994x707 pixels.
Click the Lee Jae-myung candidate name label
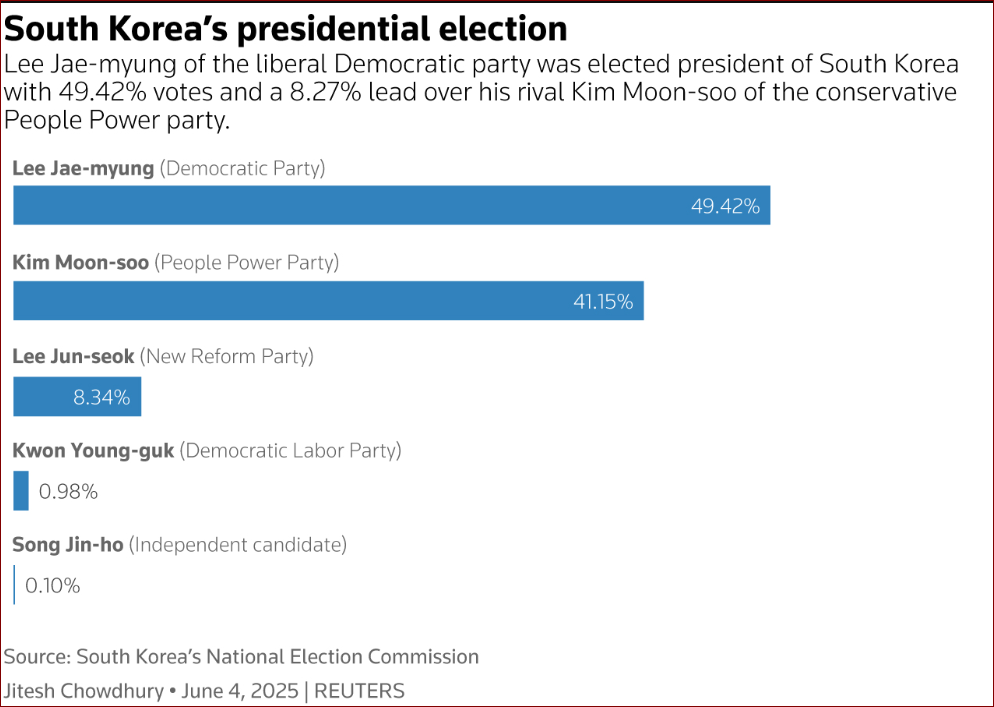(x=83, y=169)
